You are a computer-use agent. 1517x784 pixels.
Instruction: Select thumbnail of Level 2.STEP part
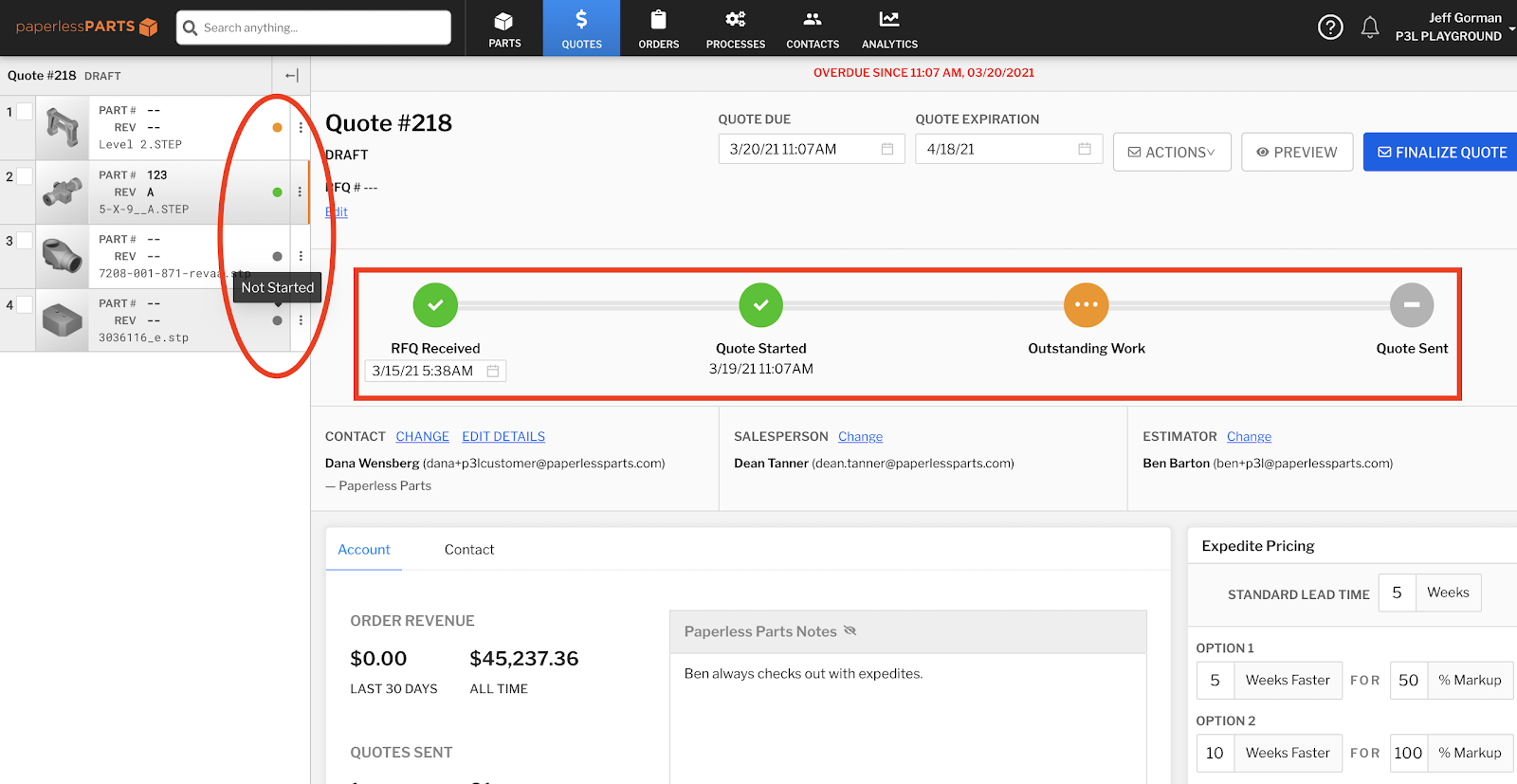pos(62,127)
